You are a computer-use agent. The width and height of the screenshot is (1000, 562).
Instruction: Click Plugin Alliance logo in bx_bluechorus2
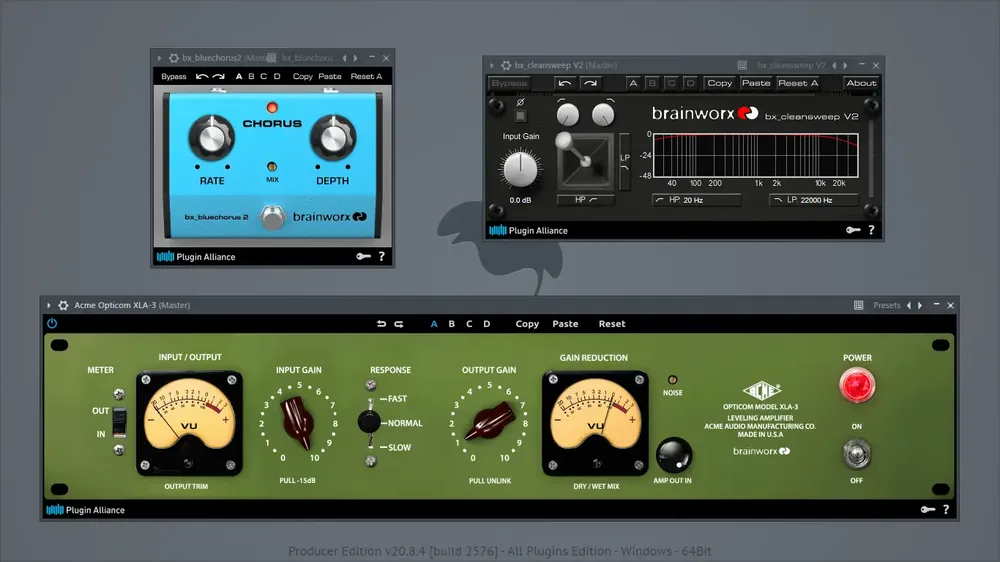196,256
